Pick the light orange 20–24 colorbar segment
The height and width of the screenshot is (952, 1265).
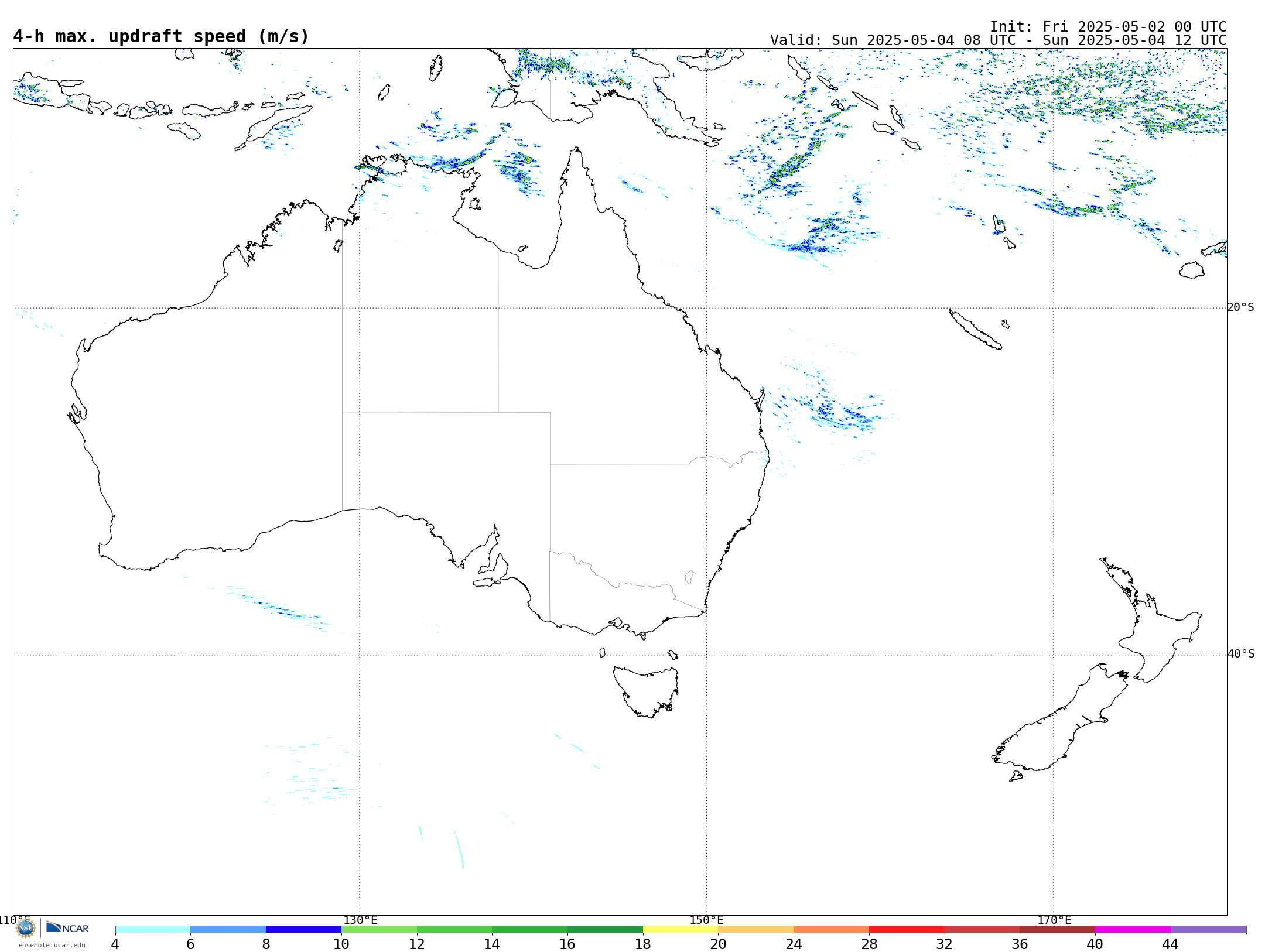(x=756, y=930)
